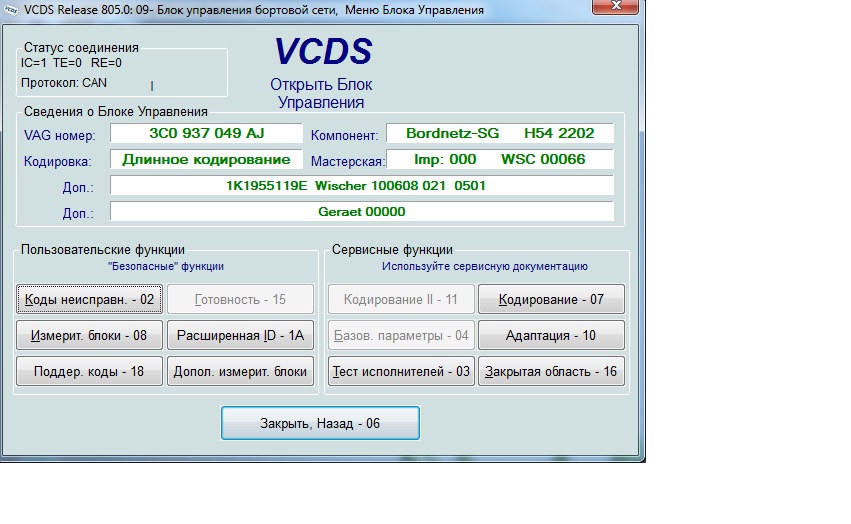Open Расширенная ID - 1A
The width and height of the screenshot is (851, 524).
click(240, 335)
